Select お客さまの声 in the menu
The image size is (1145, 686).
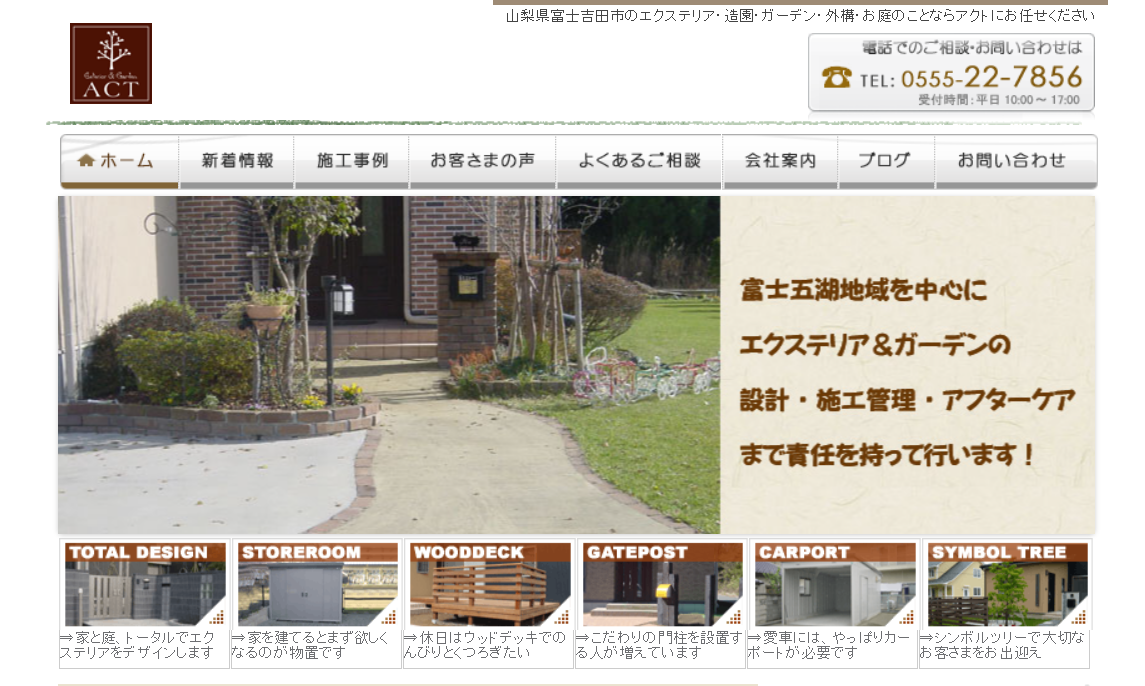click(x=482, y=161)
